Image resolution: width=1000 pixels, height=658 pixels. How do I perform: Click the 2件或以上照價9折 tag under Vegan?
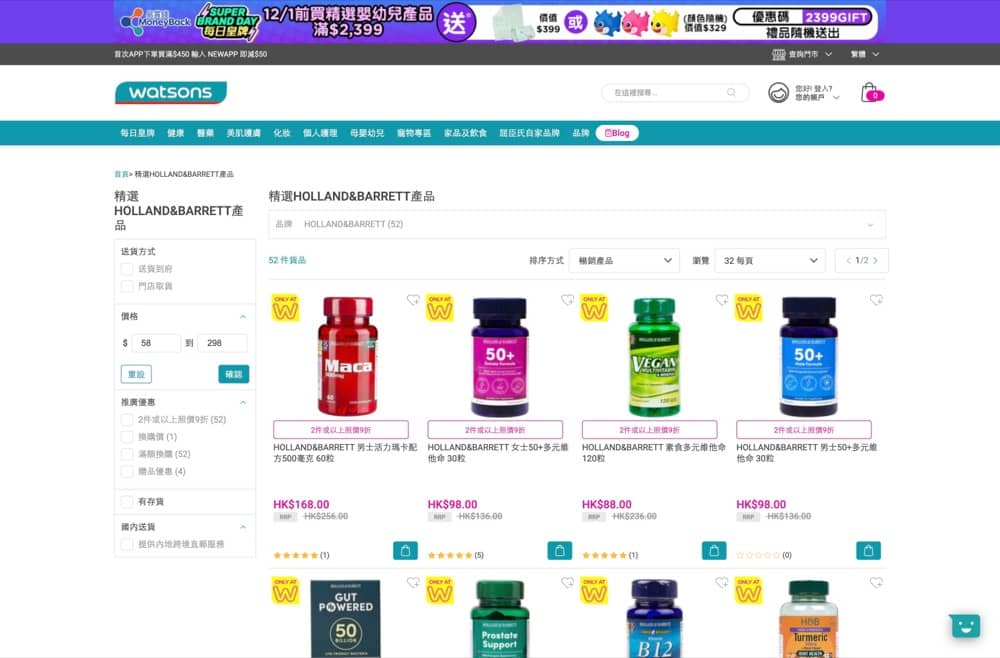(649, 430)
